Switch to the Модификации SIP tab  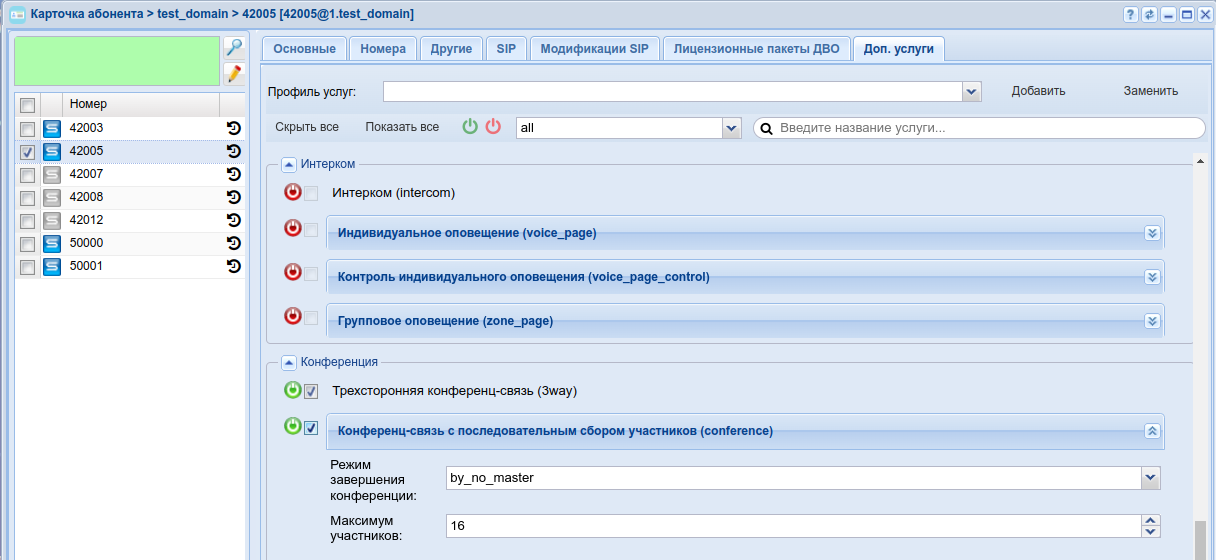(594, 49)
